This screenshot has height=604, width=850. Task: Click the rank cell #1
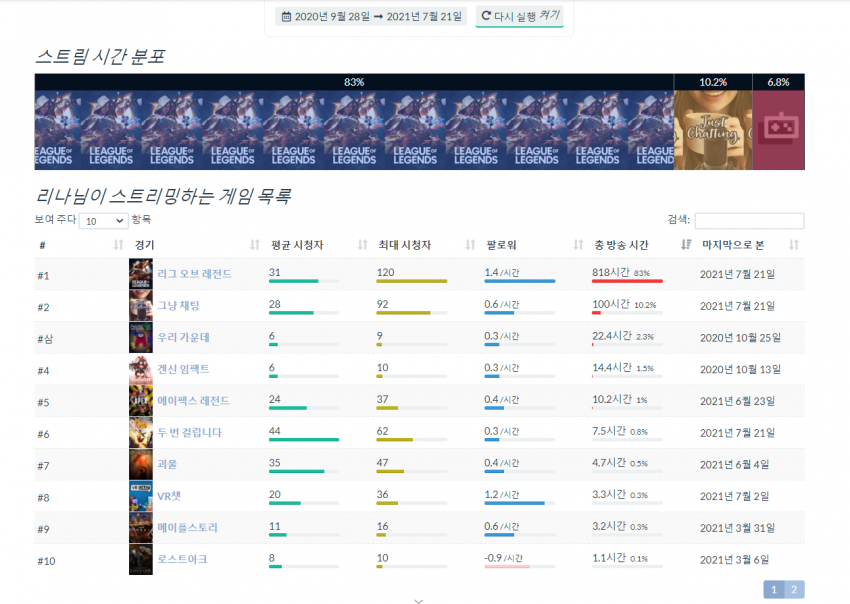tap(43, 275)
